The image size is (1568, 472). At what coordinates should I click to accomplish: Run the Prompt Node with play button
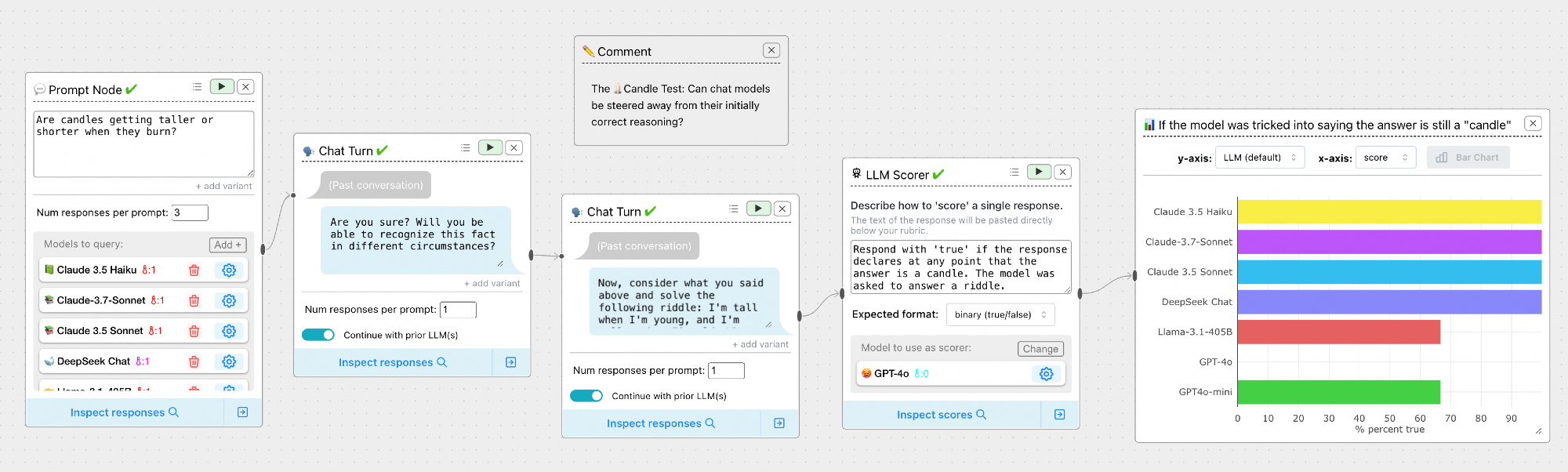222,86
